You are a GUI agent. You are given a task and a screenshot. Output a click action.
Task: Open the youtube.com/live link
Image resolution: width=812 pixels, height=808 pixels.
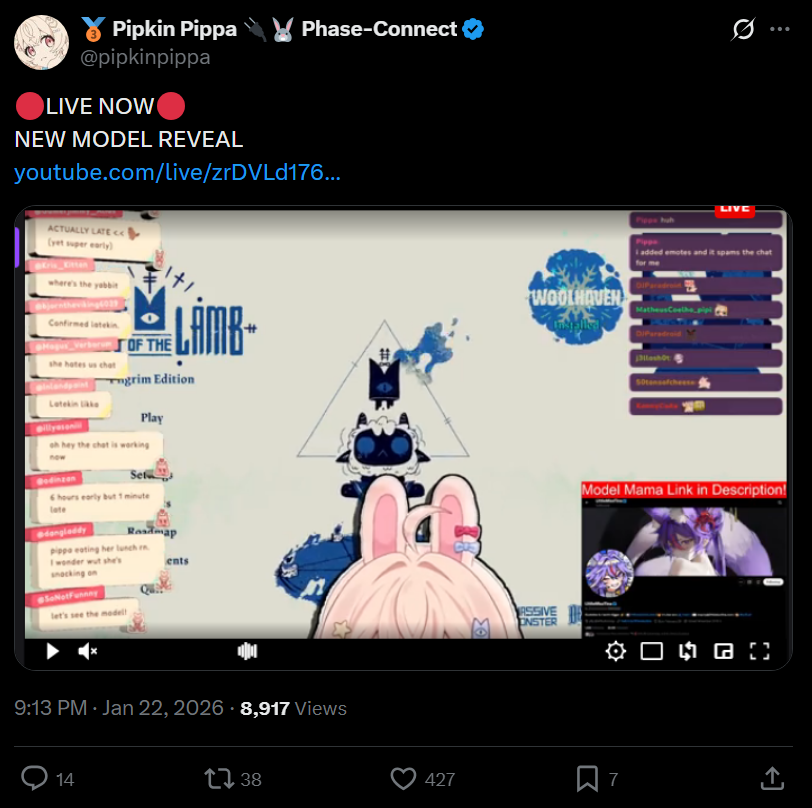[177, 172]
